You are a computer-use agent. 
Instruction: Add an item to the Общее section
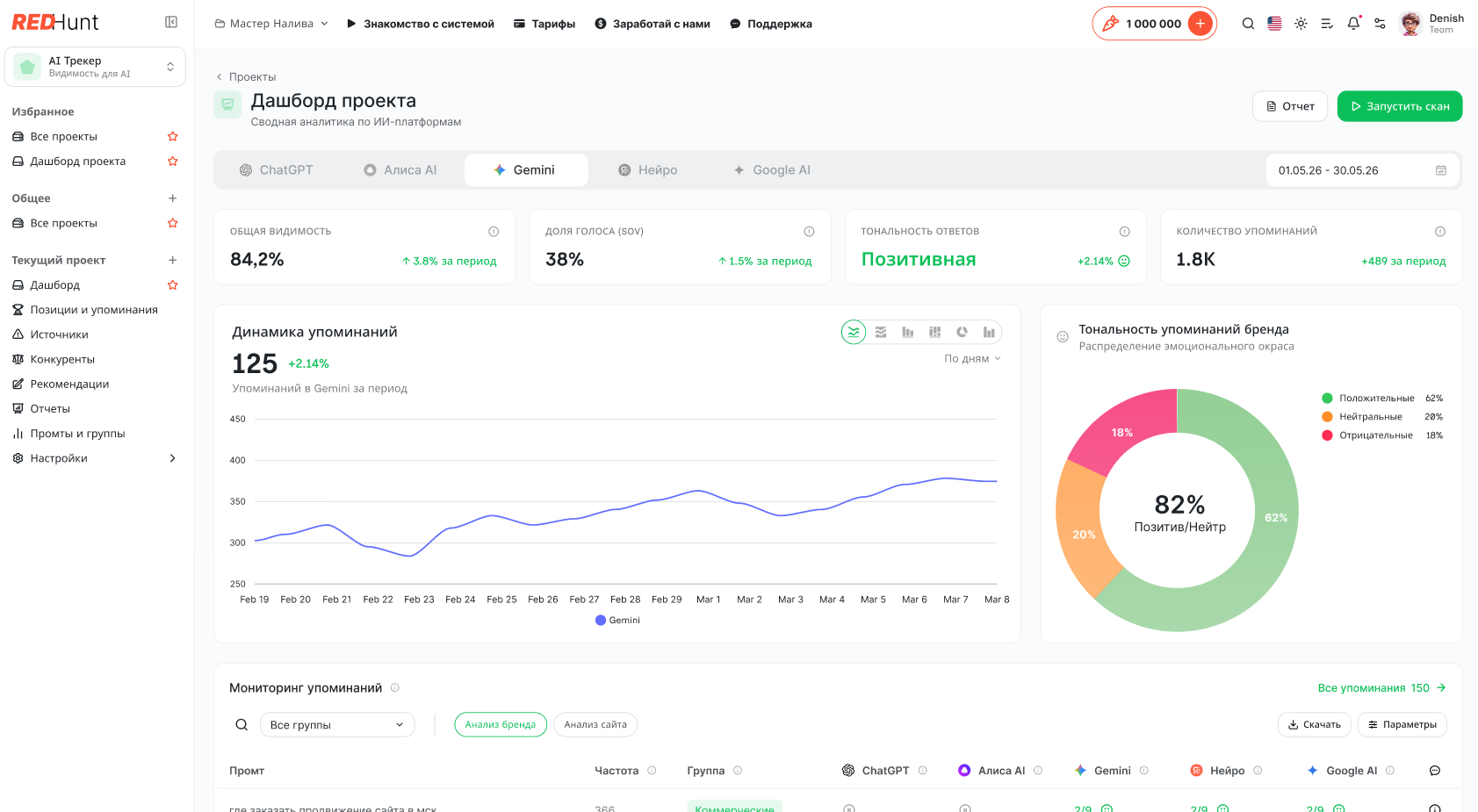point(173,198)
